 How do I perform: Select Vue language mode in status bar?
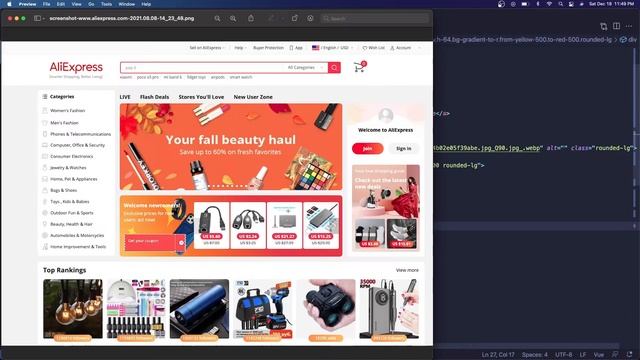tap(598, 355)
